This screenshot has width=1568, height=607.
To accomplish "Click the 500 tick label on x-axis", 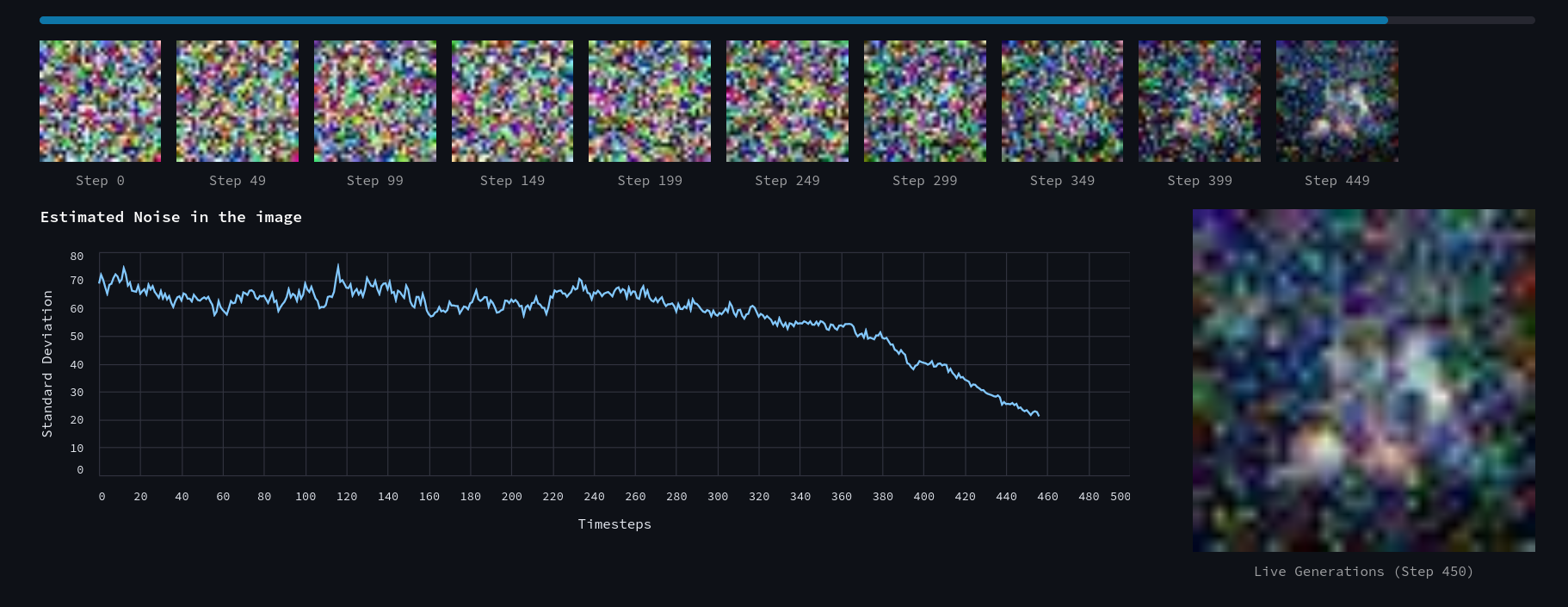I will tap(1120, 497).
